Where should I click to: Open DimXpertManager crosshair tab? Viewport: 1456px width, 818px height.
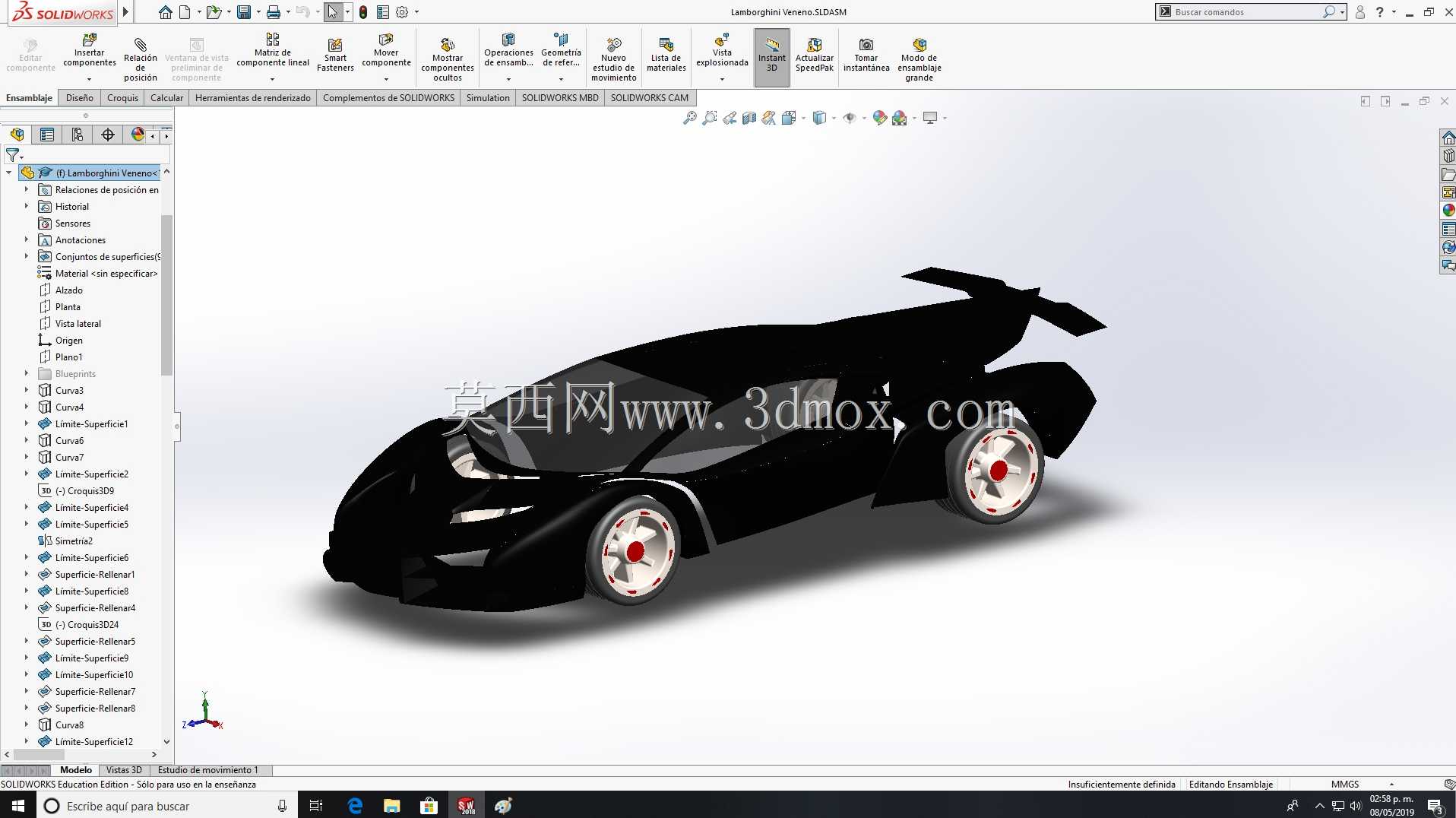(108, 135)
